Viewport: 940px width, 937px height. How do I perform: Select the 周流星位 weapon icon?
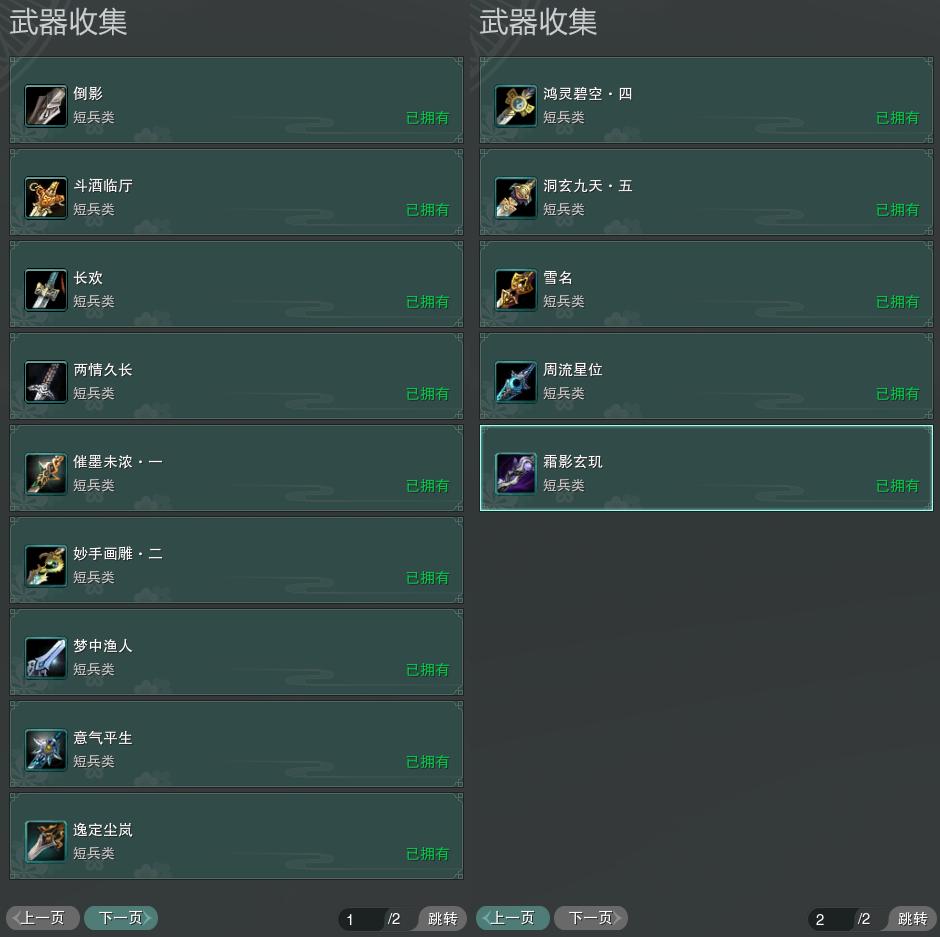(516, 382)
